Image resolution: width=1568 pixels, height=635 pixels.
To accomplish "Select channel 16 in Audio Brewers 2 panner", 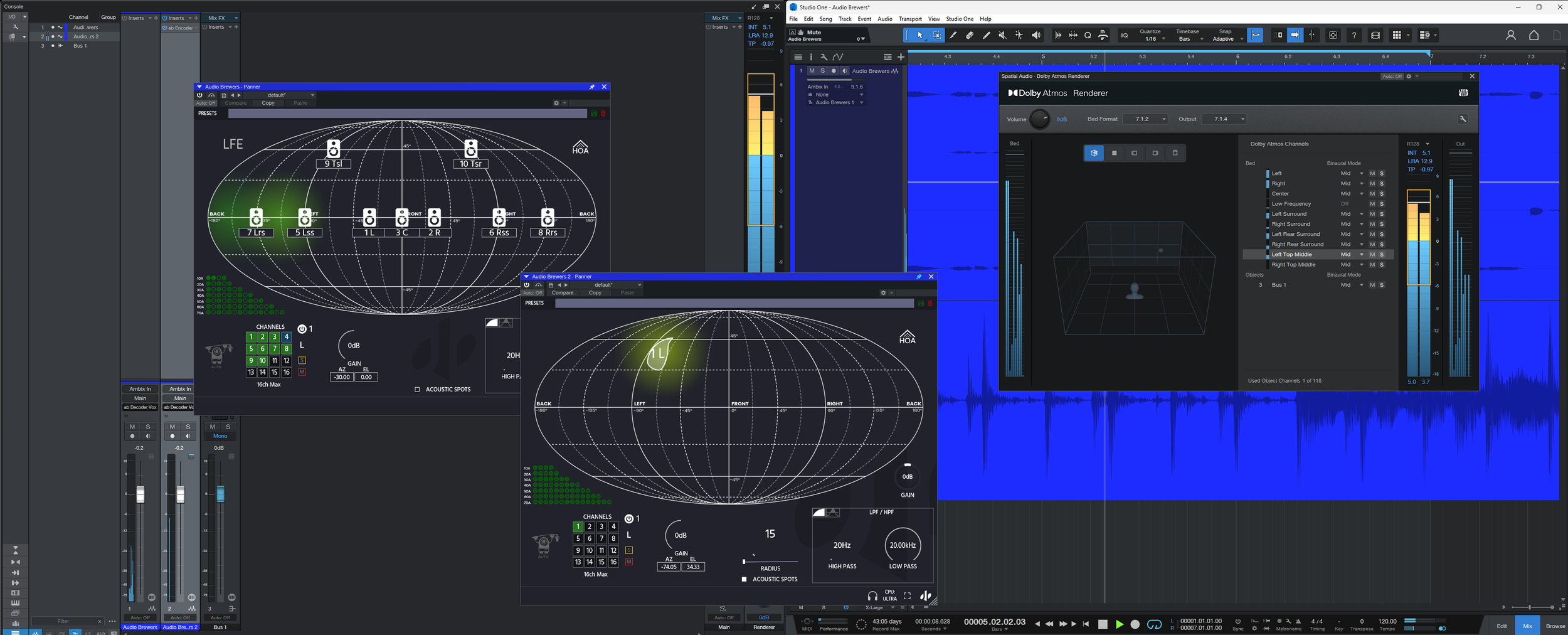I will tap(613, 562).
